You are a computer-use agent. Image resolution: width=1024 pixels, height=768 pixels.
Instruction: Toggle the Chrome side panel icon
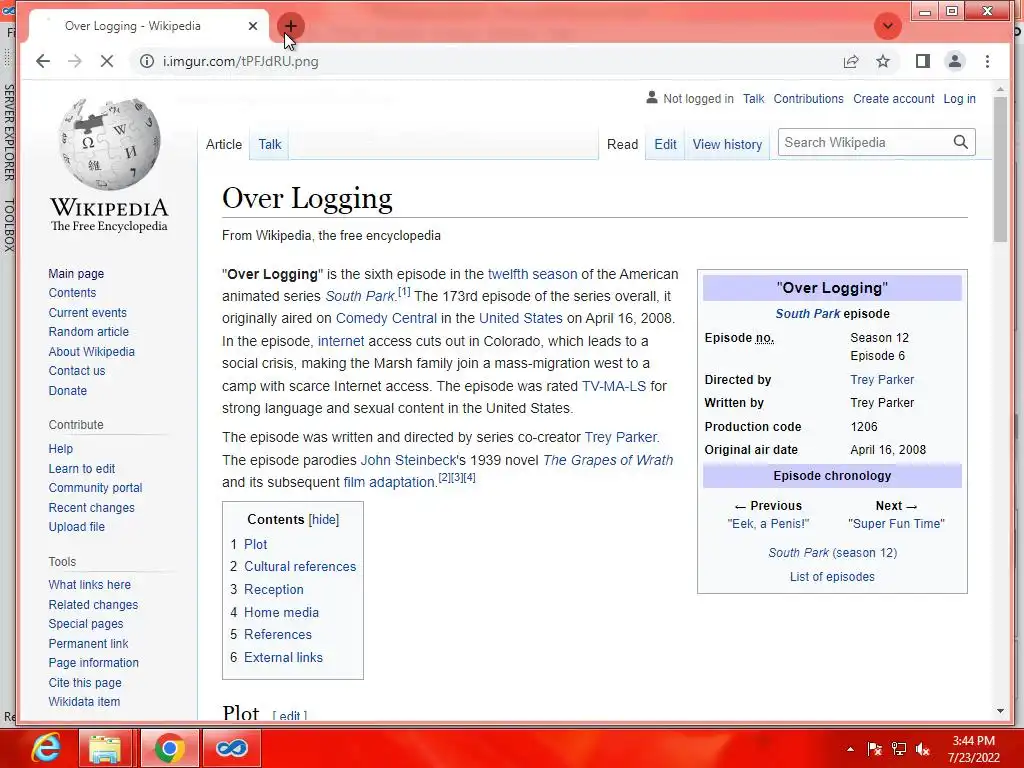(922, 61)
